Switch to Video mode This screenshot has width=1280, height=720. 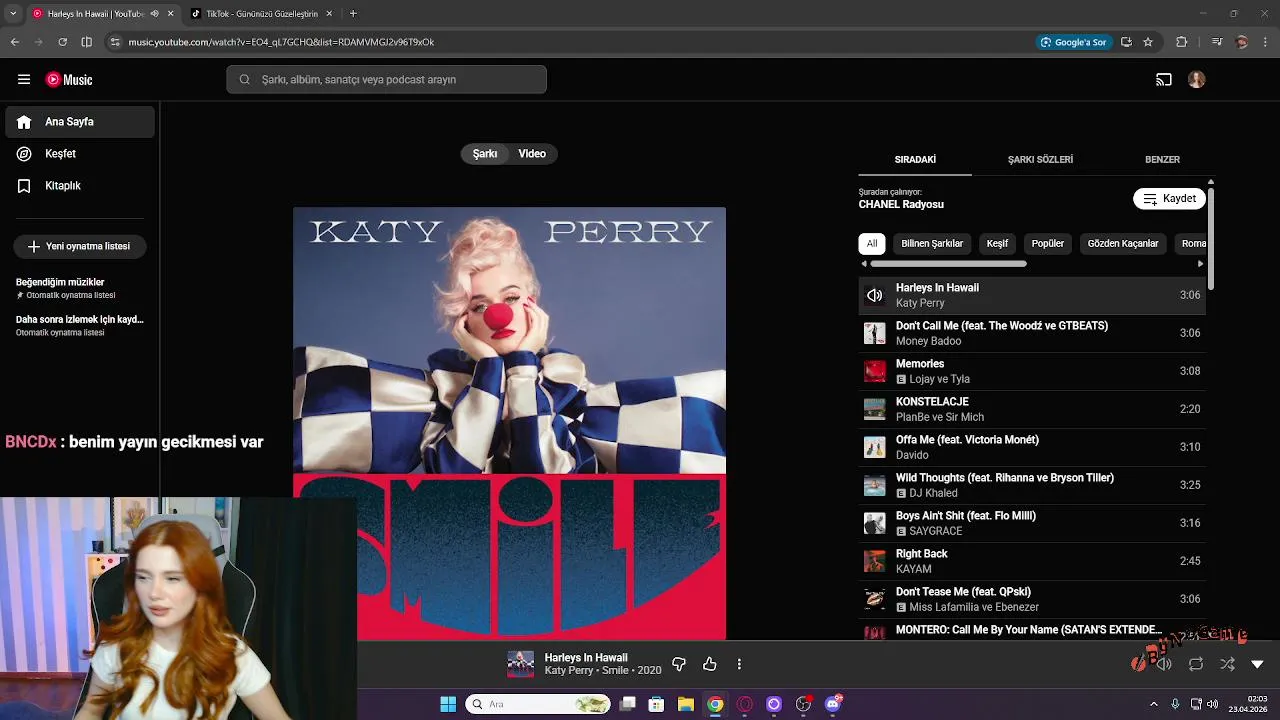tap(532, 154)
